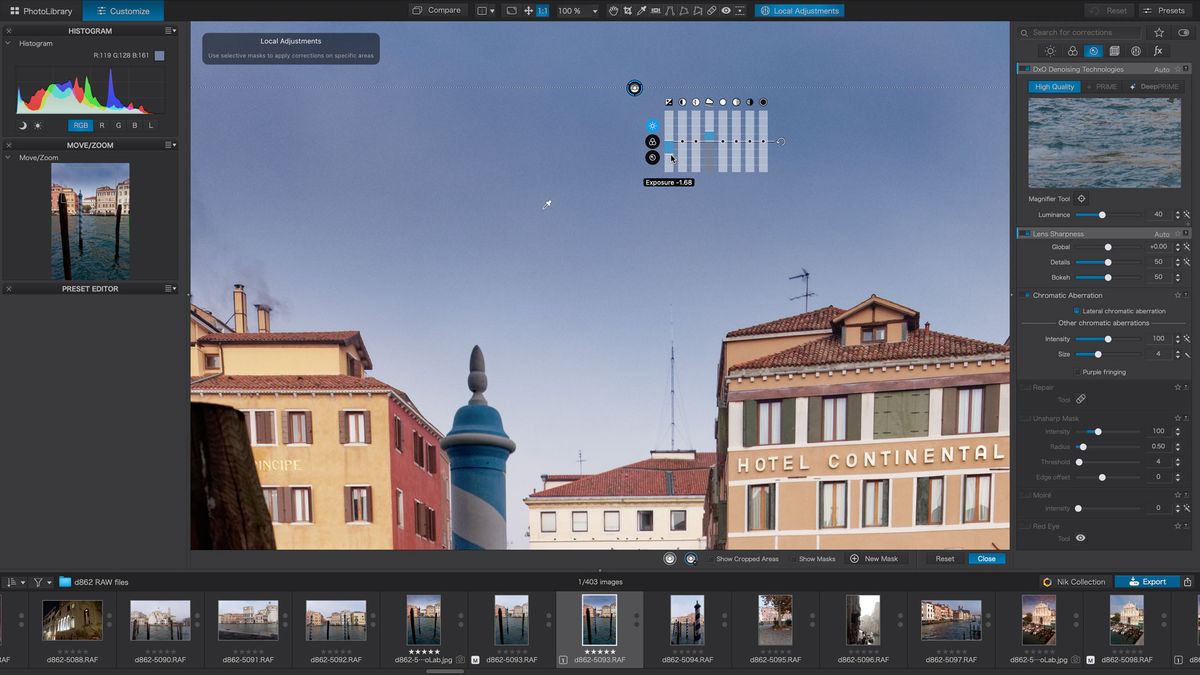
Task: Open Presets button
Action: point(1164,11)
